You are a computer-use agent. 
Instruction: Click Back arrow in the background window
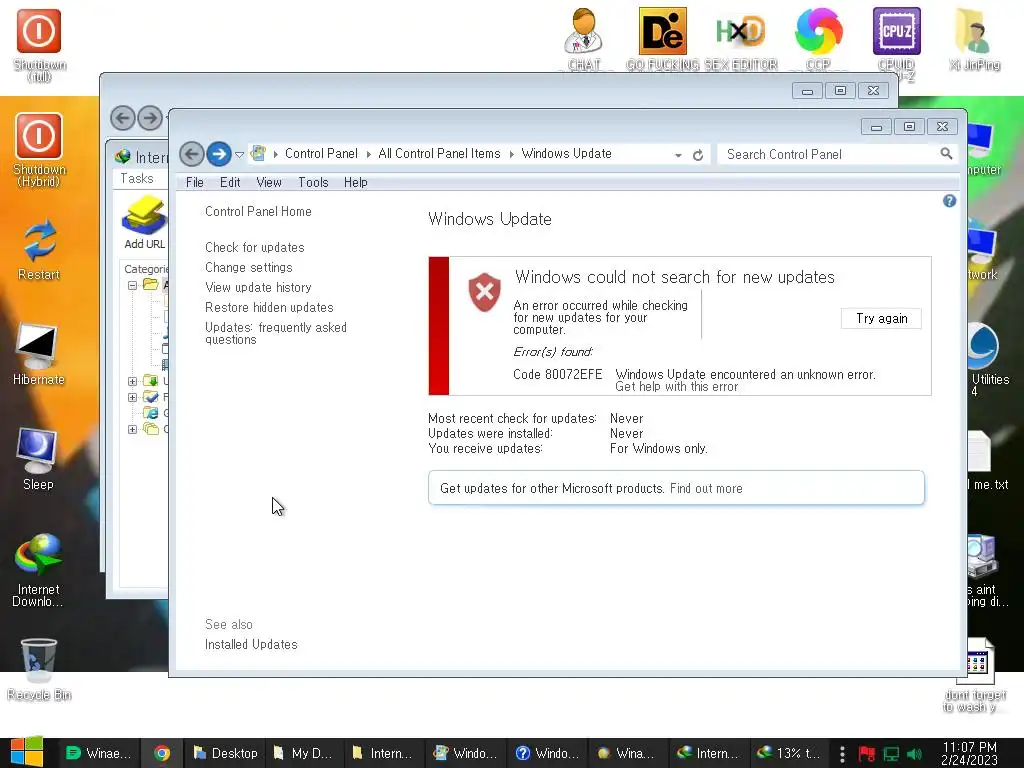tap(123, 118)
